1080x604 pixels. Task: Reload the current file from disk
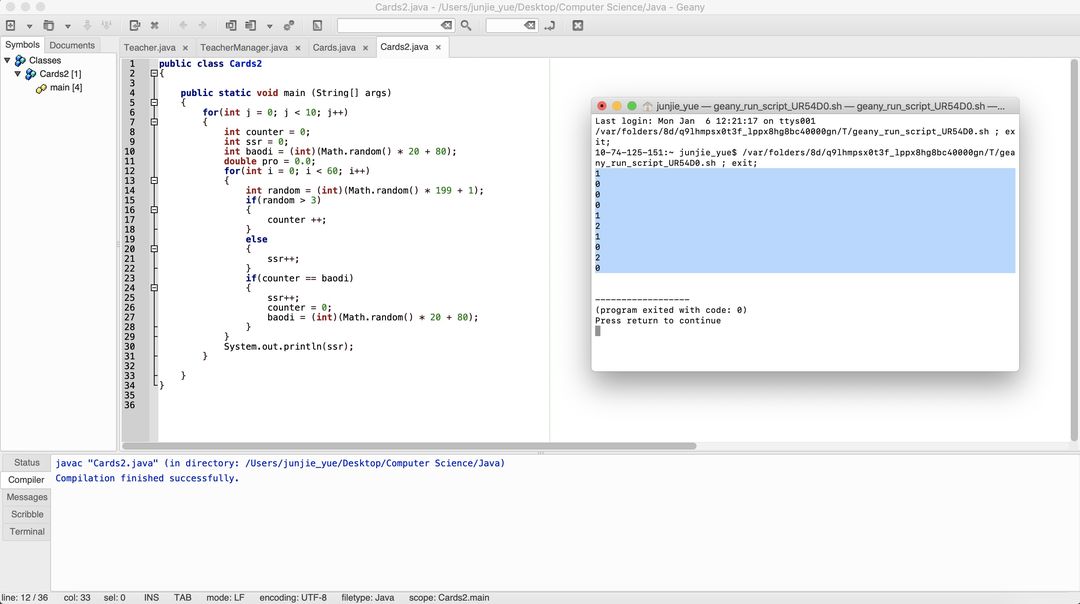click(x=134, y=25)
